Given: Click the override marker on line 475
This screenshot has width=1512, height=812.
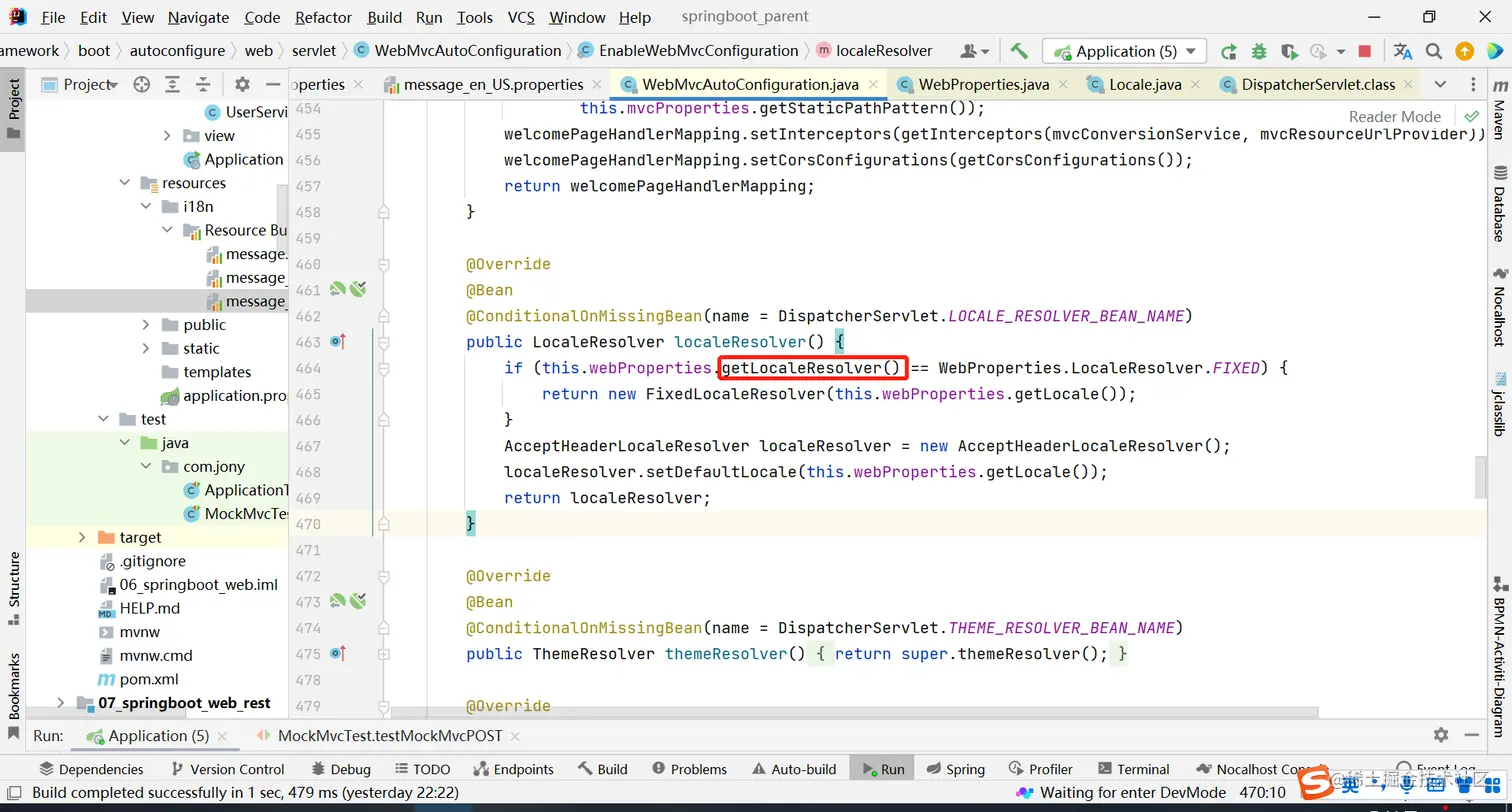Looking at the screenshot, I should 338,654.
